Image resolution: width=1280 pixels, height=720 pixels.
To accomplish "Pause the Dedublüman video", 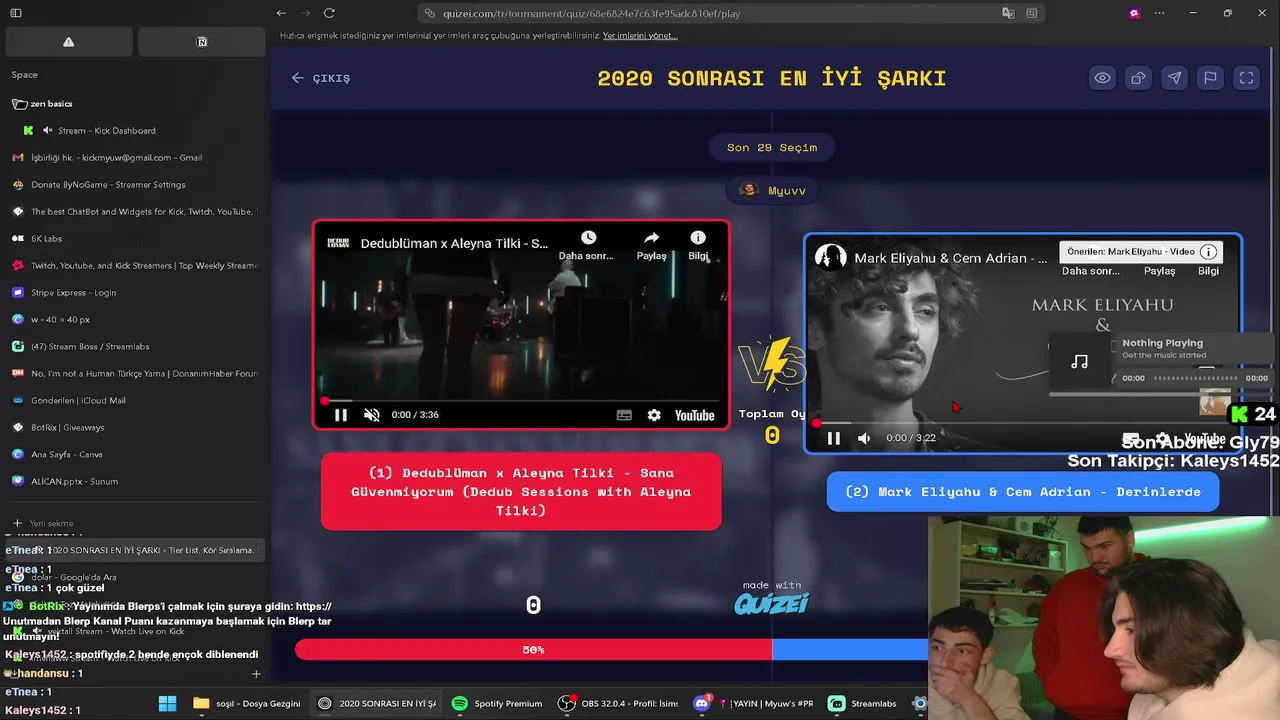I will coord(340,415).
